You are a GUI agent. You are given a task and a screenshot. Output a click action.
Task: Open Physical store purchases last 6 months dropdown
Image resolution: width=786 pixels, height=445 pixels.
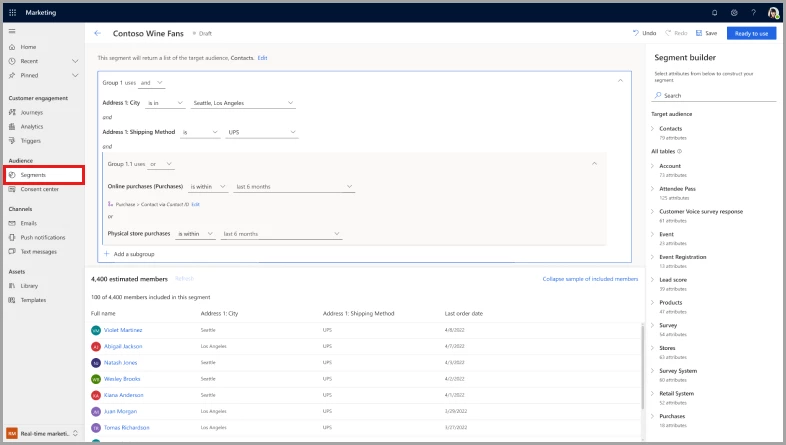point(281,234)
